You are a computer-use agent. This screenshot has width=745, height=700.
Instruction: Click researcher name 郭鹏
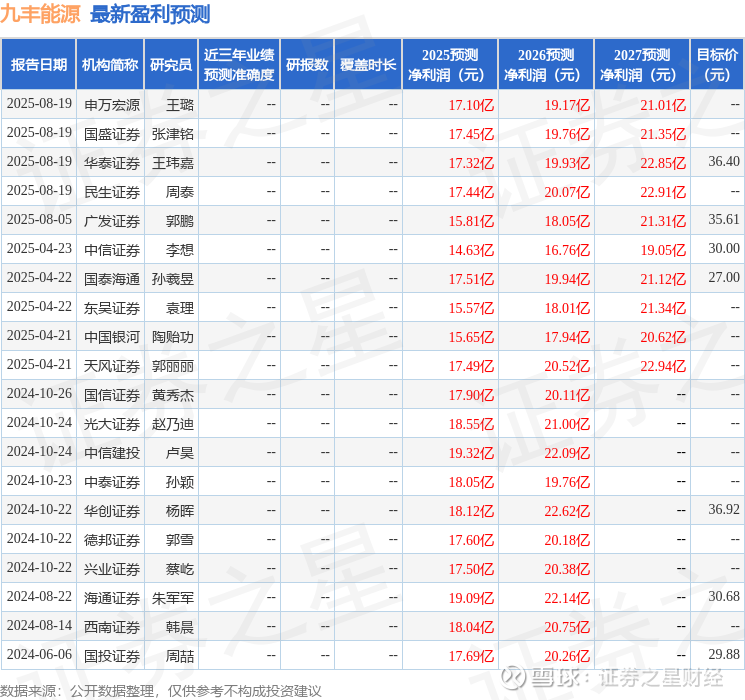click(180, 221)
